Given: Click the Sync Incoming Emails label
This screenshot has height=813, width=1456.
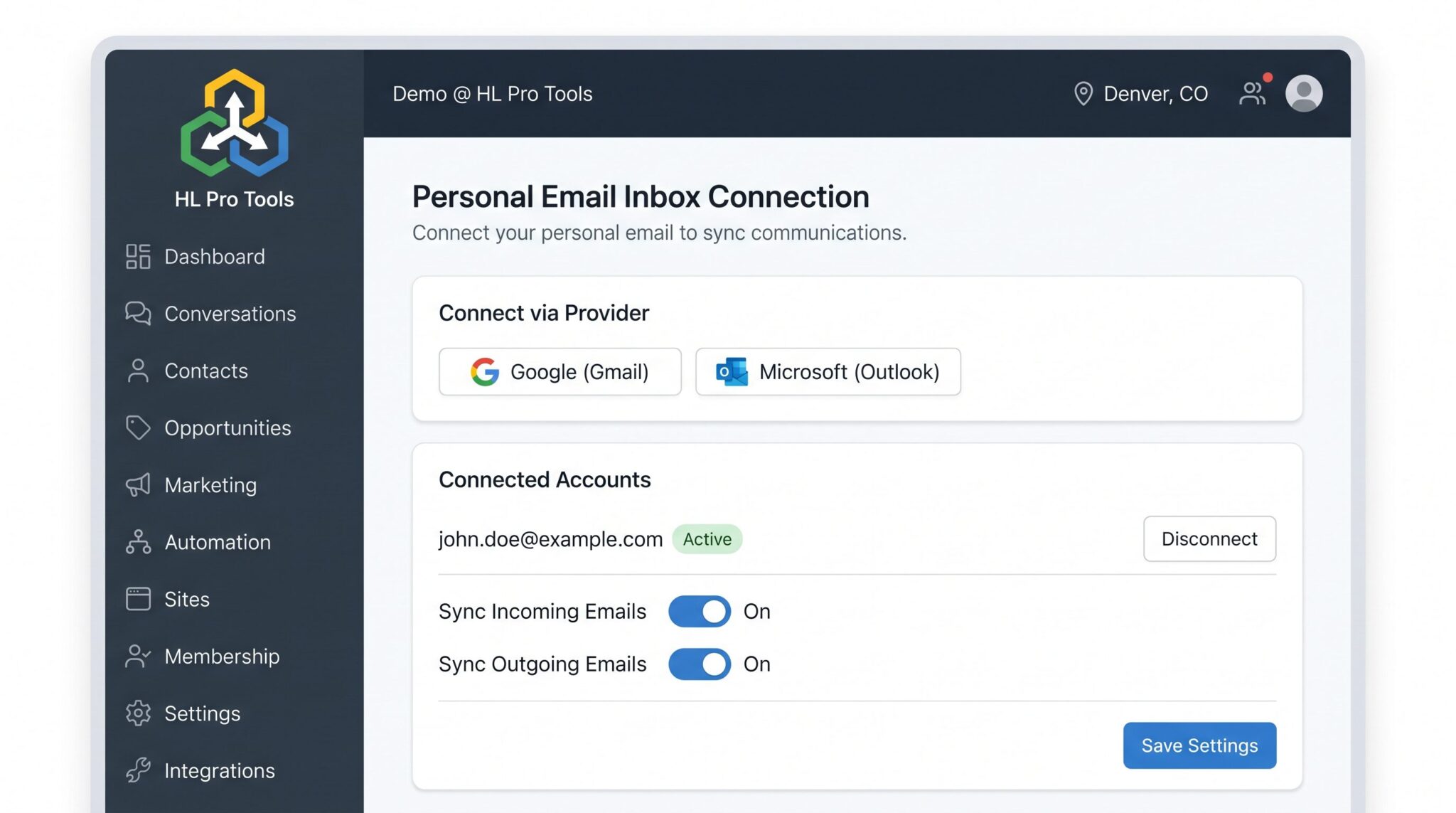Looking at the screenshot, I should tap(542, 612).
